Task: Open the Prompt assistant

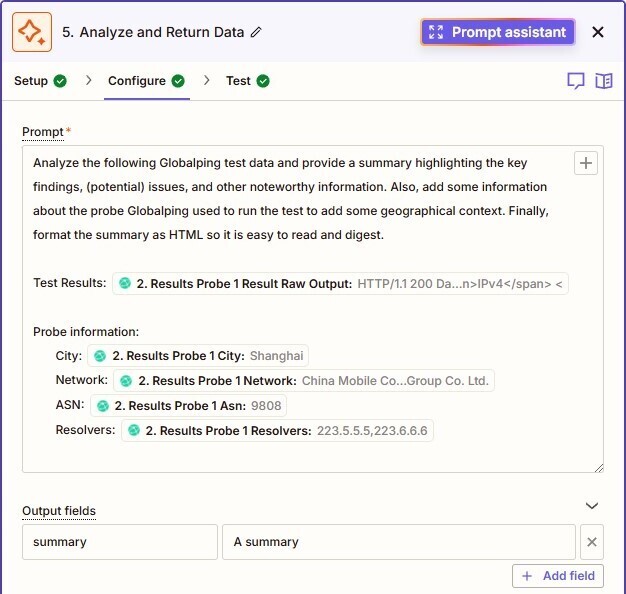Action: pyautogui.click(x=498, y=32)
